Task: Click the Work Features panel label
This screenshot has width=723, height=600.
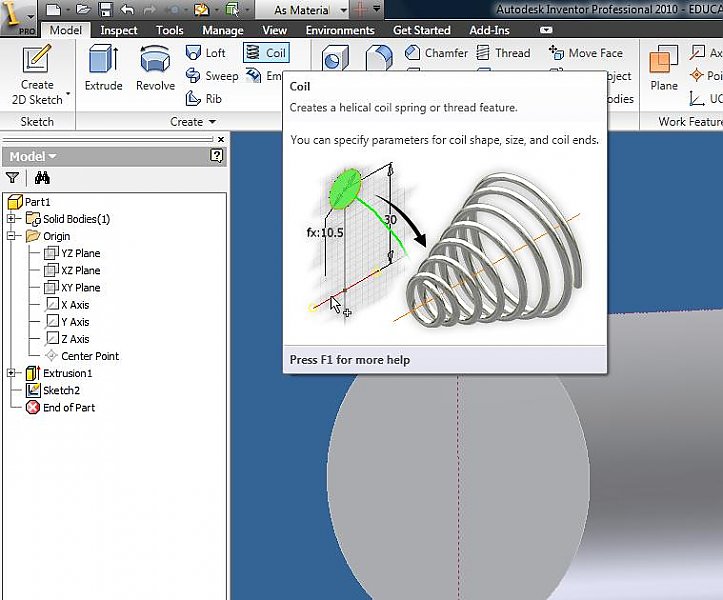Action: coord(690,122)
